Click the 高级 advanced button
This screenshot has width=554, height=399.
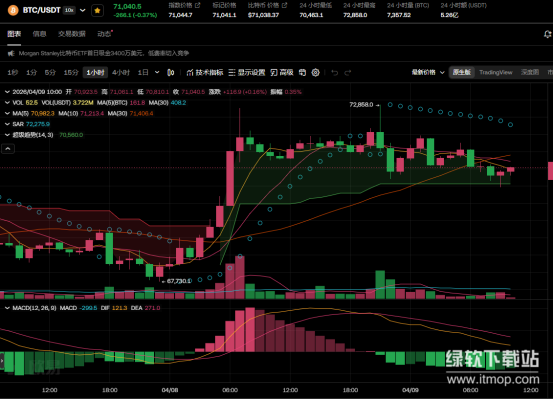(282, 72)
